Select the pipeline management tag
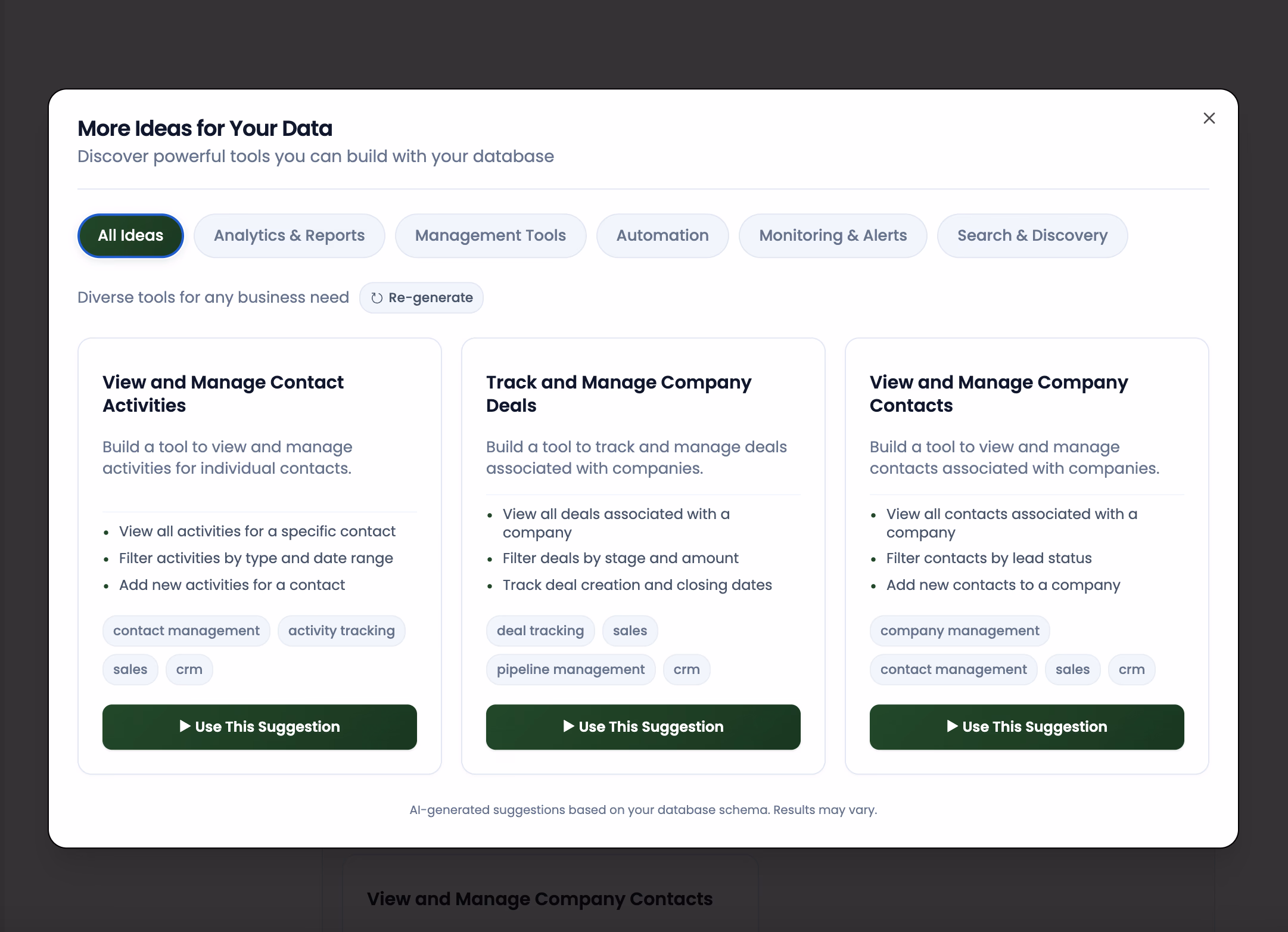1288x932 pixels. (570, 669)
